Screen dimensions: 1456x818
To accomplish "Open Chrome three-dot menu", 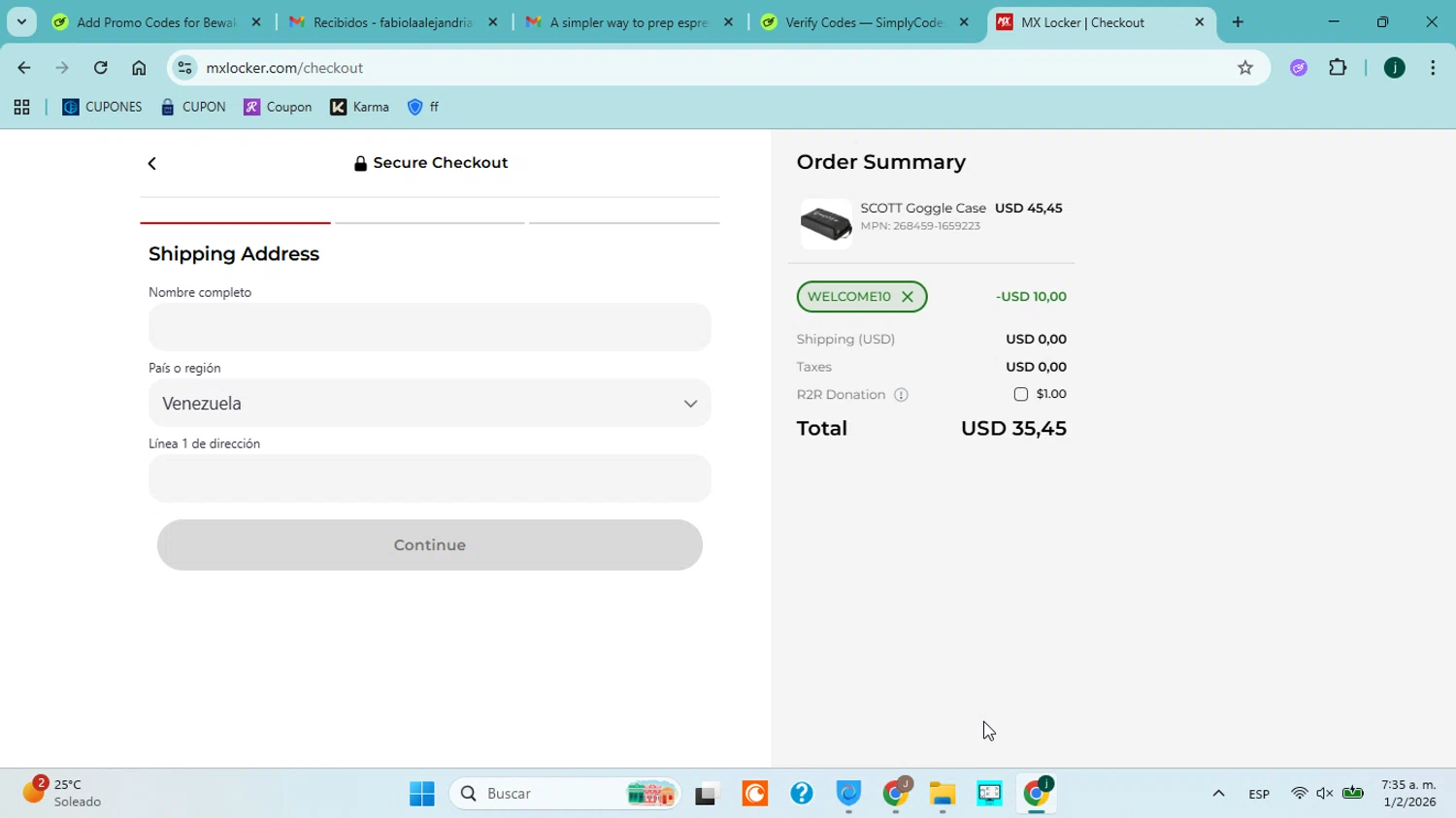I will click(1433, 68).
